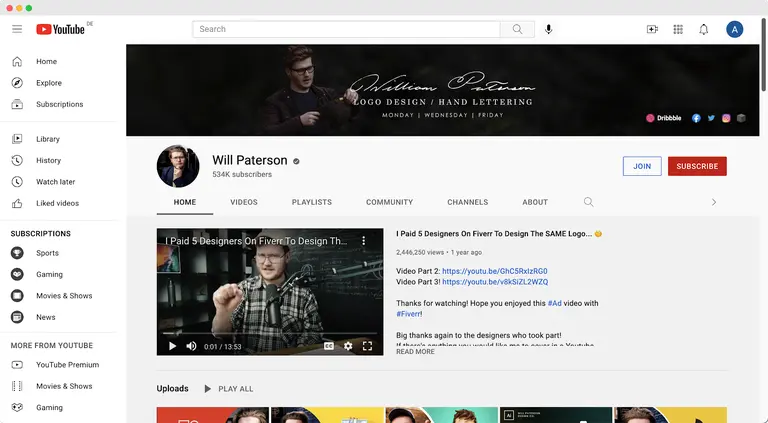
Task: Click the page vertical scrollbar
Action: [x=764, y=54]
